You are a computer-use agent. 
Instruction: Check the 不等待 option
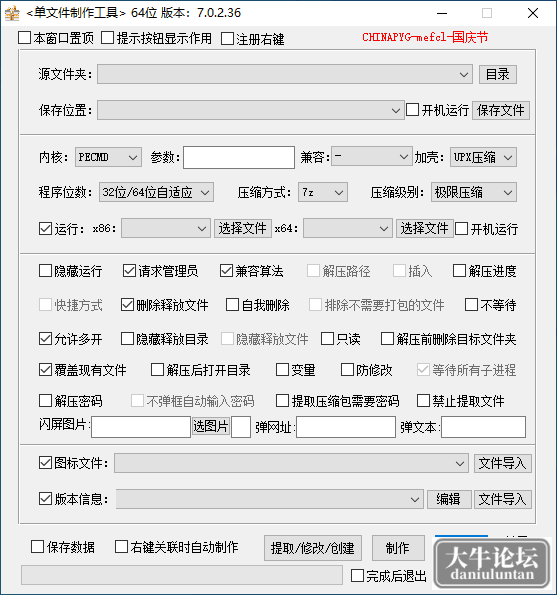click(472, 305)
